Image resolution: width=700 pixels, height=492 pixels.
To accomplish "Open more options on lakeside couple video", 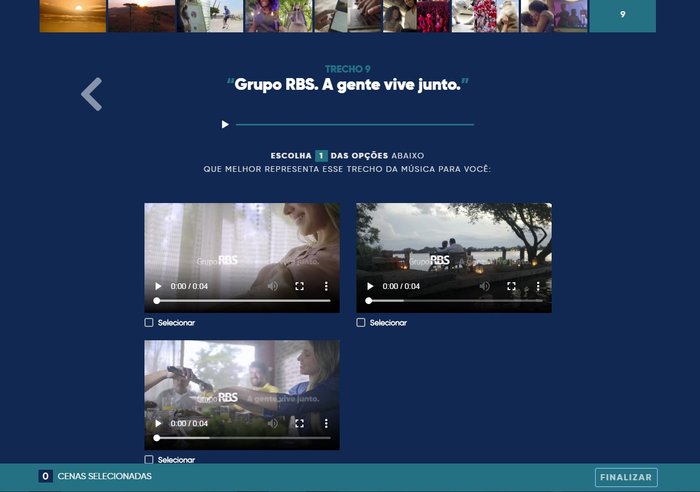I will pos(538,286).
